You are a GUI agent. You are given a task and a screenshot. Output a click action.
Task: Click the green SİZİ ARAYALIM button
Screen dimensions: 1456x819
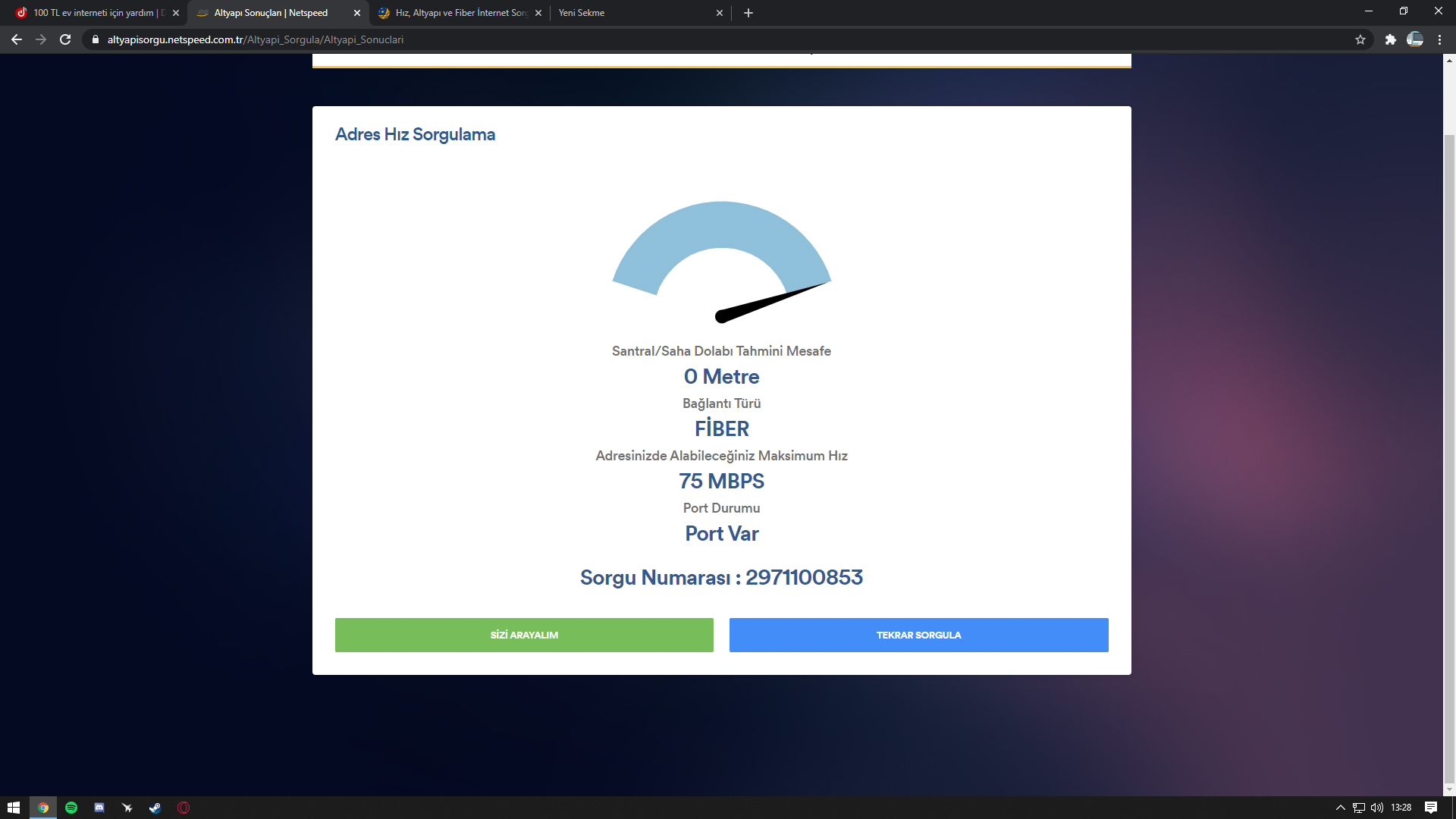[x=524, y=635]
